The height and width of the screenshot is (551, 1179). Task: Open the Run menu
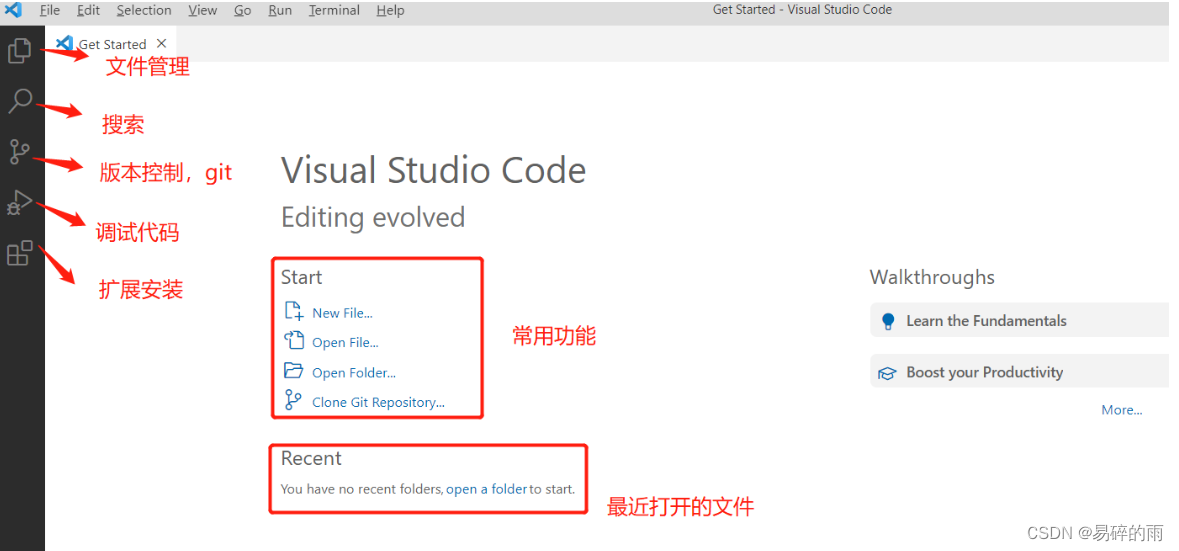(x=280, y=11)
